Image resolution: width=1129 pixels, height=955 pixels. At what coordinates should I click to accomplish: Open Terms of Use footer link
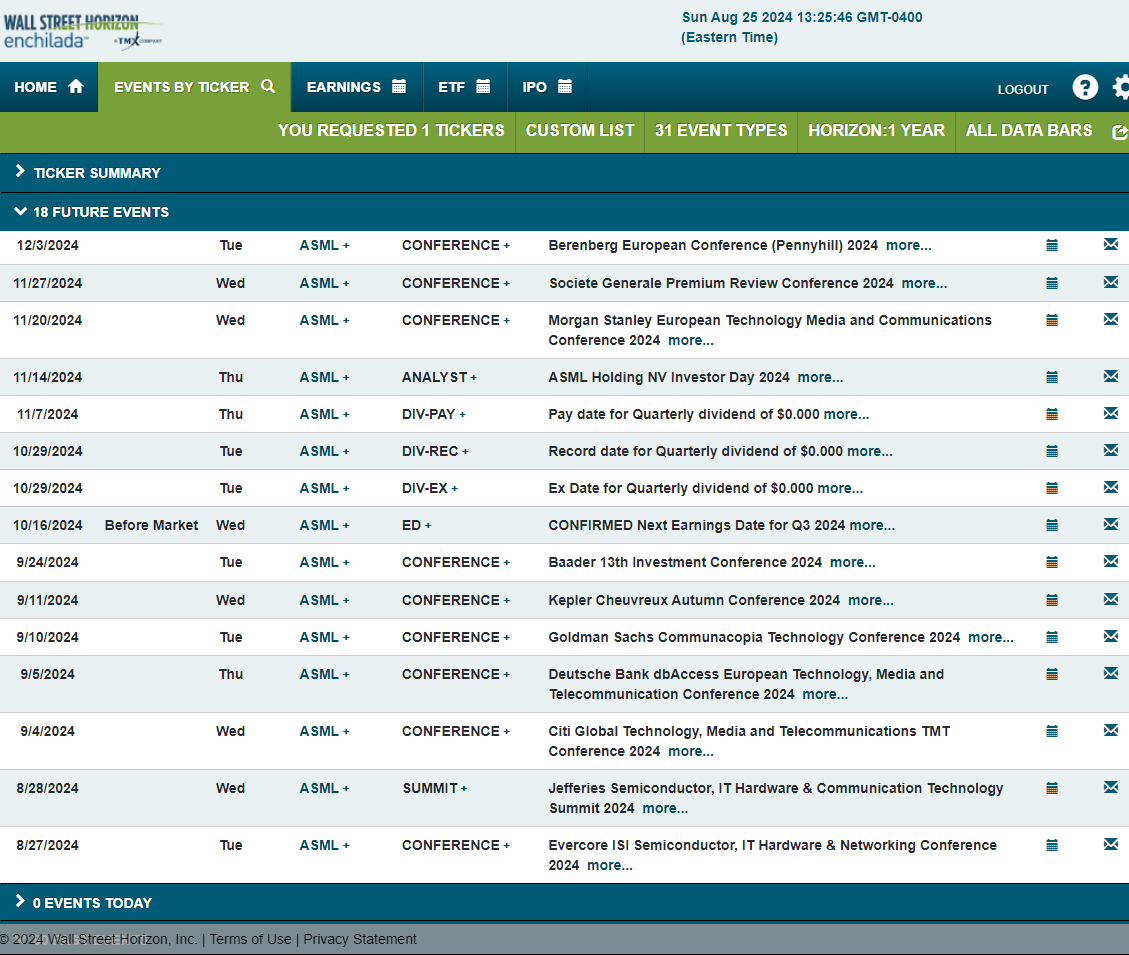[251, 939]
